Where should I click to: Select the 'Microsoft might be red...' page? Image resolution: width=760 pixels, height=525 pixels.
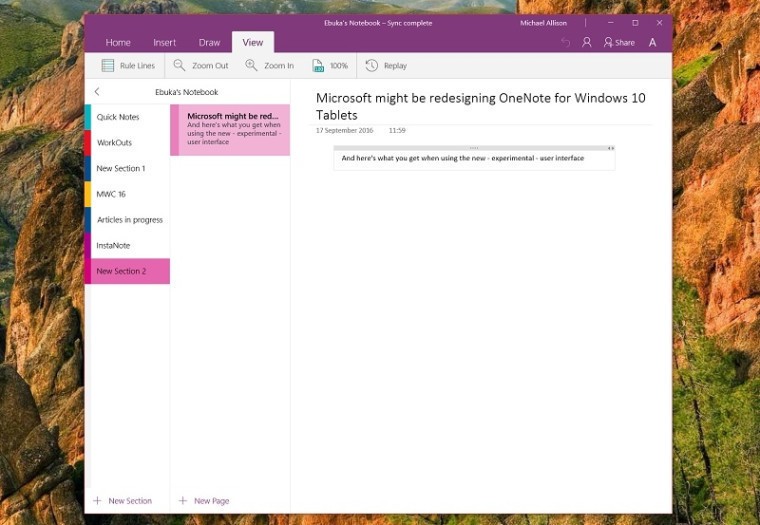coord(233,129)
